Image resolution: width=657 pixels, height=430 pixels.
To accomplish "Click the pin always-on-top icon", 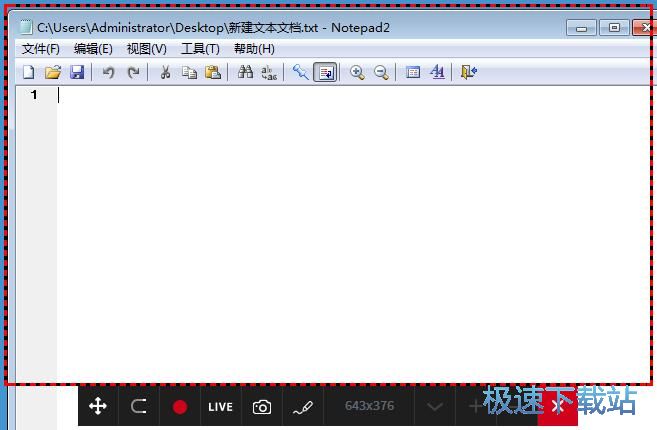I will tap(300, 72).
